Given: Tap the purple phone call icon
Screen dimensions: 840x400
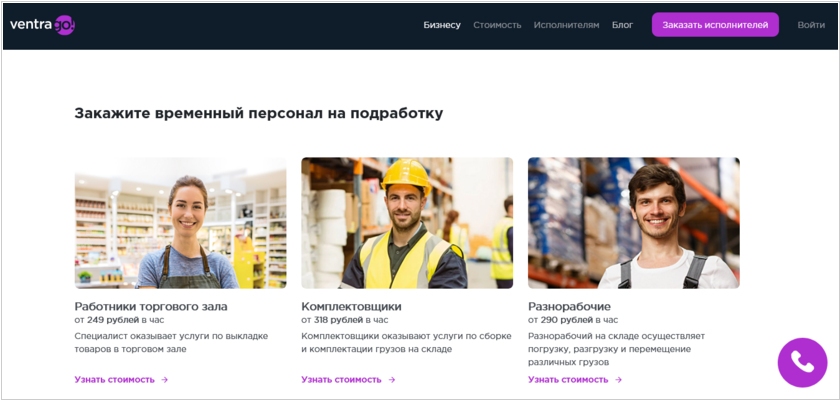Looking at the screenshot, I should [x=802, y=363].
